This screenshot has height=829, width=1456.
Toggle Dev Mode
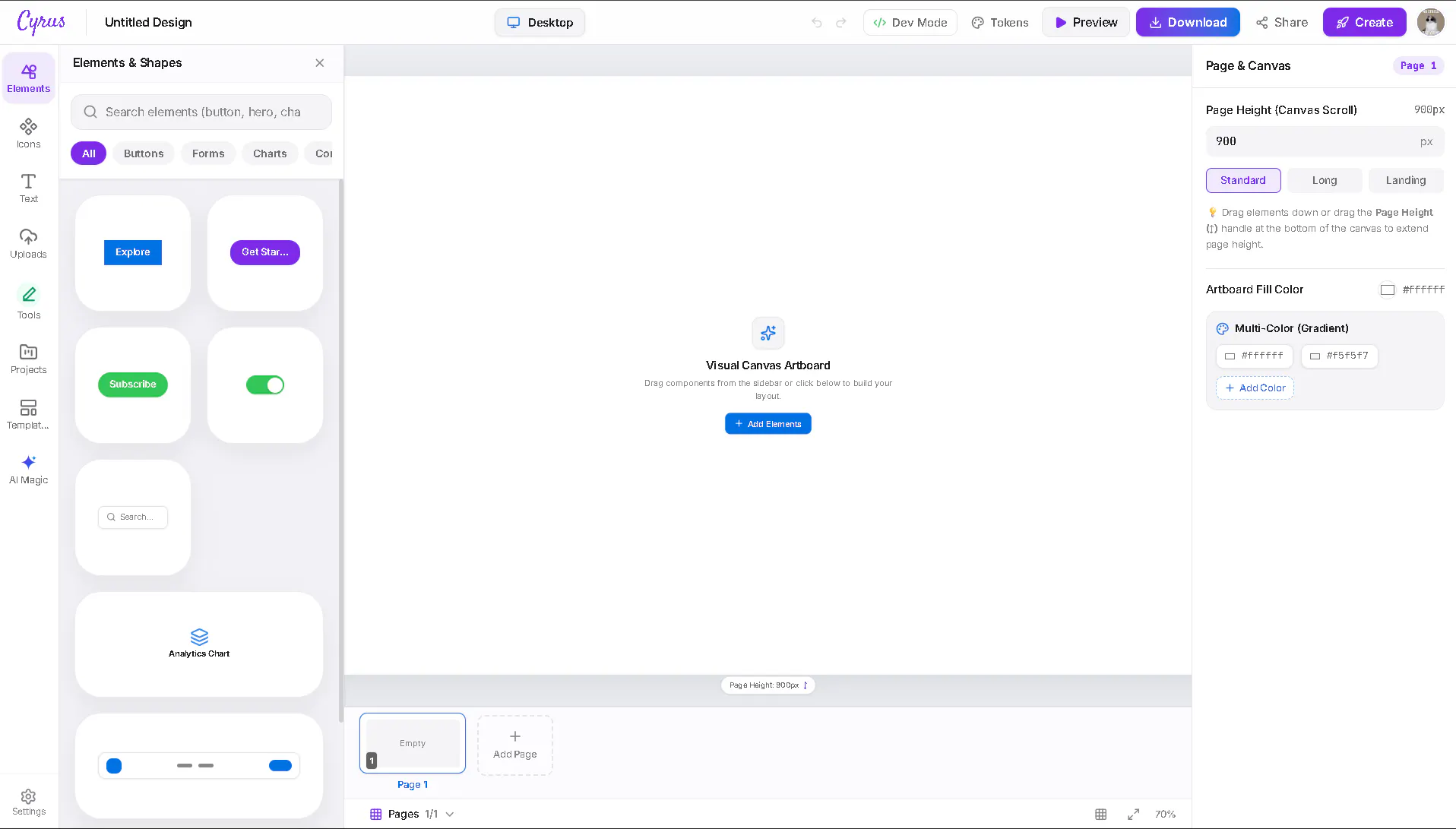click(910, 23)
